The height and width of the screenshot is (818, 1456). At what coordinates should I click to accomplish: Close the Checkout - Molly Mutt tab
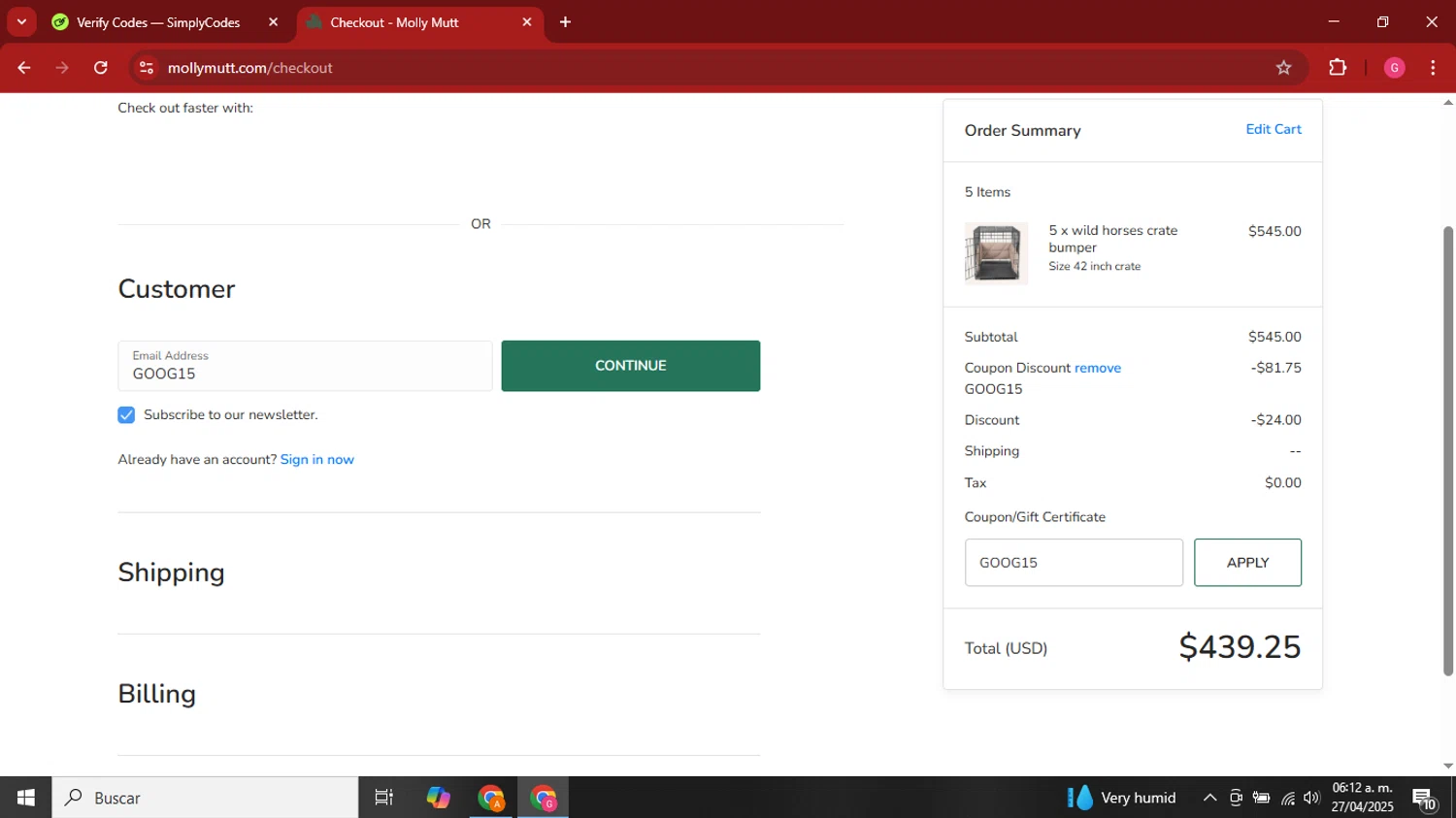click(527, 22)
